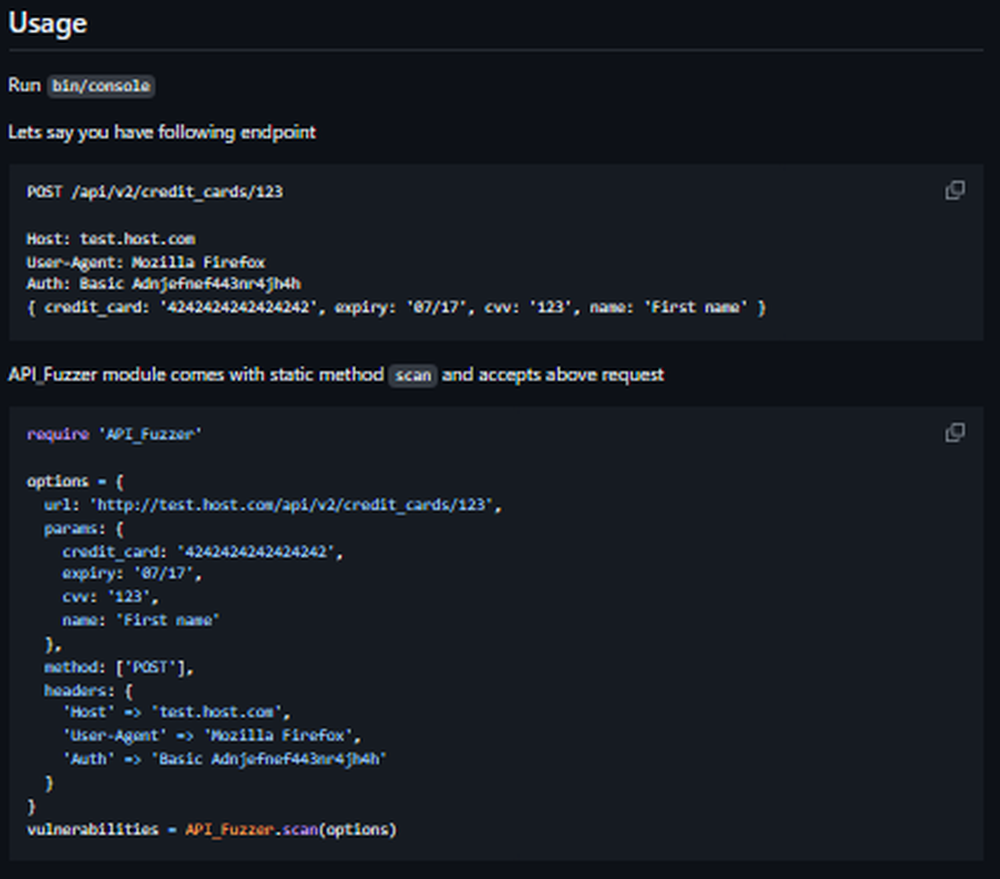1000x879 pixels.
Task: Click cvv: '123' in options block
Action: [110, 597]
